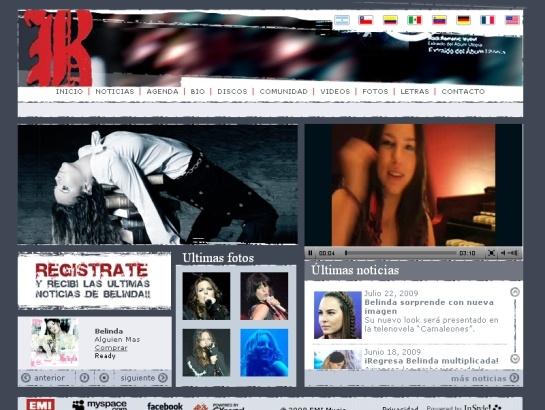This screenshot has height=410, width=545.
Task: Click the Alguien Mas album cover
Action: click(55, 342)
